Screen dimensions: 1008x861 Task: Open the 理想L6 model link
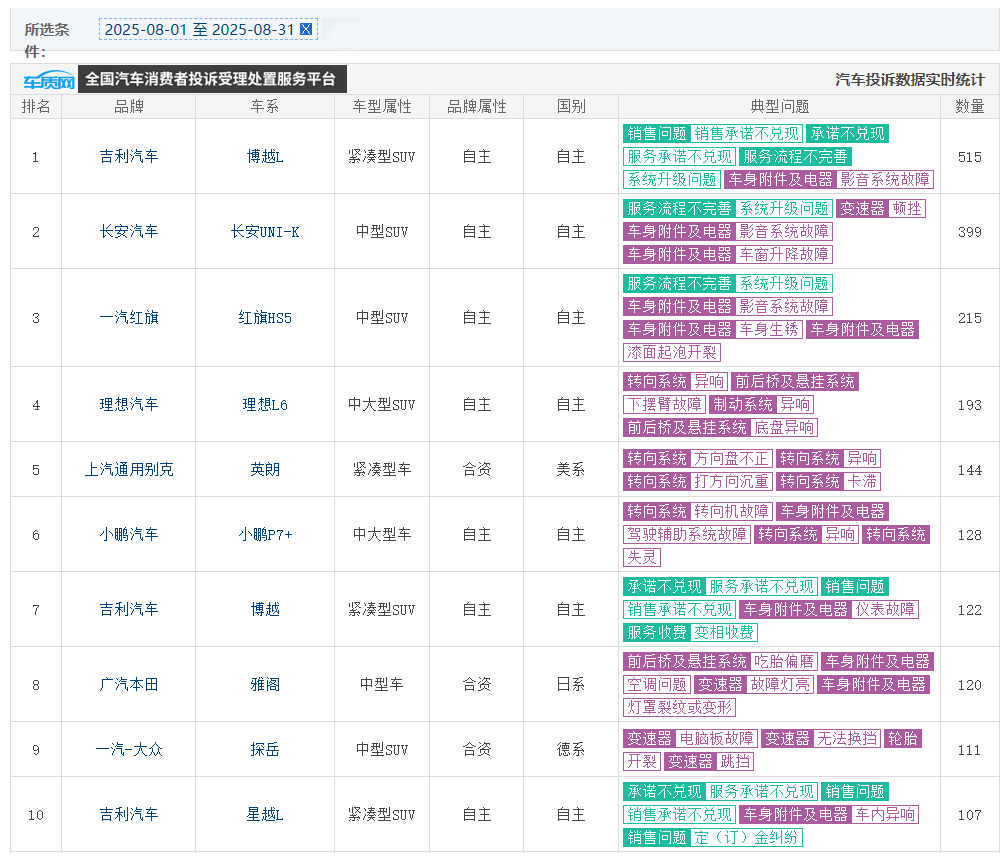click(265, 404)
